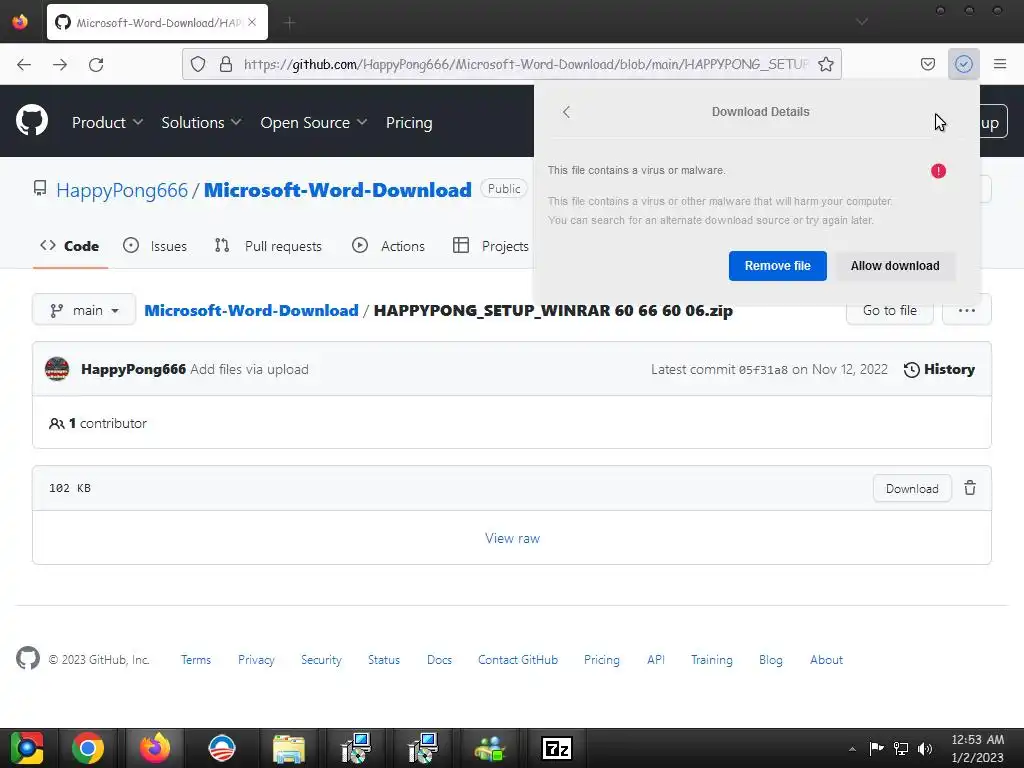Open the main branch selector dropdown
Image resolution: width=1024 pixels, height=768 pixels.
point(84,310)
